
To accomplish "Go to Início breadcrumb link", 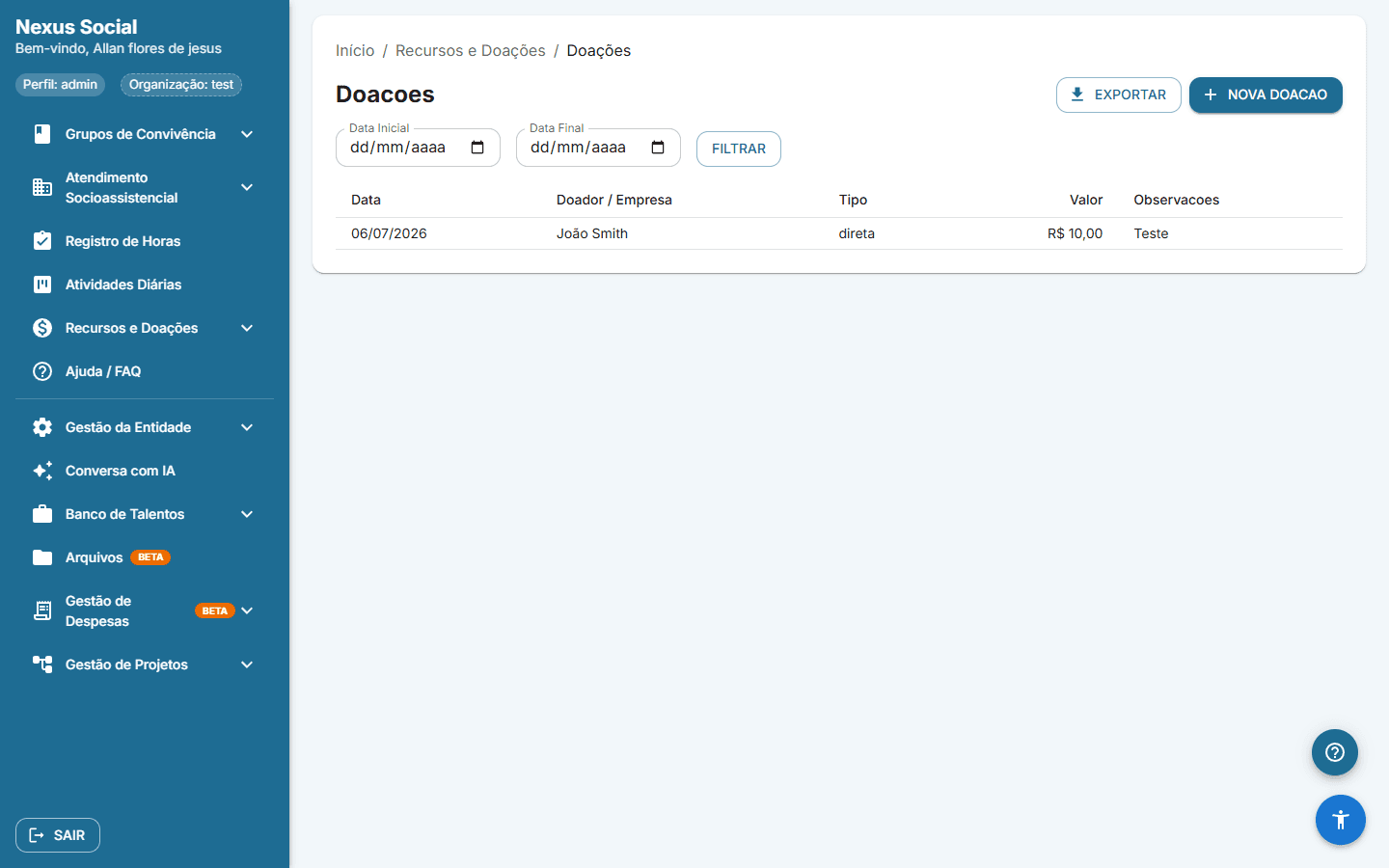I will [x=355, y=50].
